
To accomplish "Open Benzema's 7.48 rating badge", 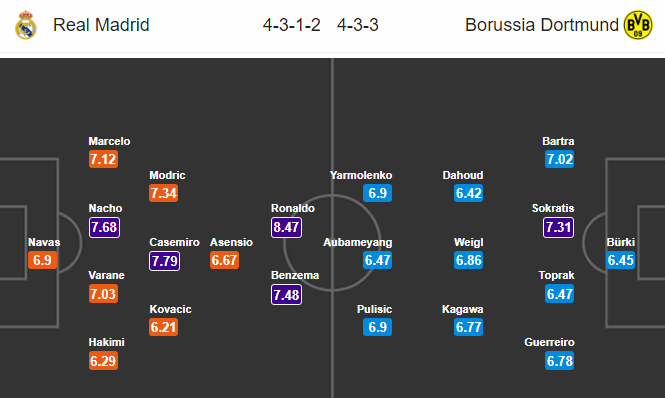I will coord(286,294).
